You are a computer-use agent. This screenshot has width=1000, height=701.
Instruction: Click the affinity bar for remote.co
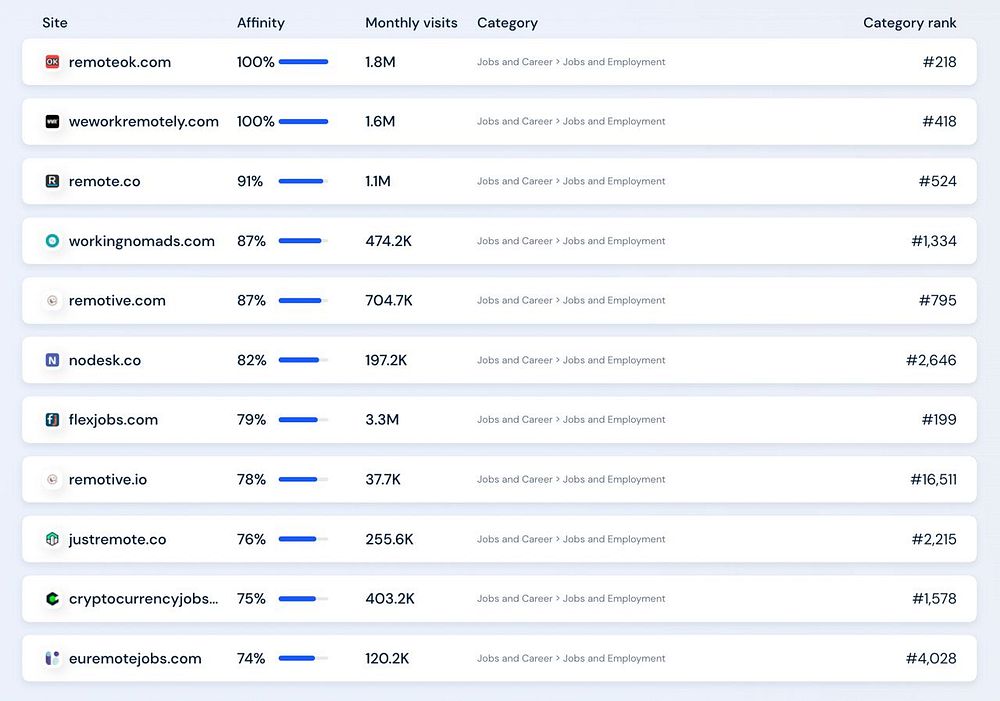[x=304, y=181]
